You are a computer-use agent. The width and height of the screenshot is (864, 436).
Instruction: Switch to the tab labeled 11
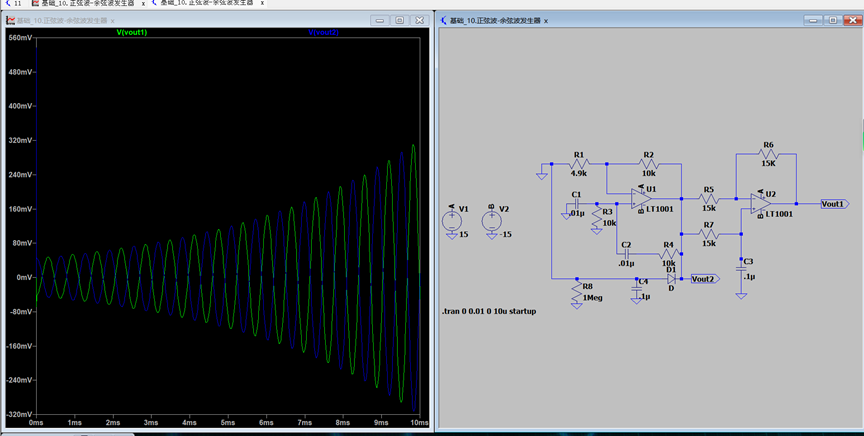click(x=14, y=3)
